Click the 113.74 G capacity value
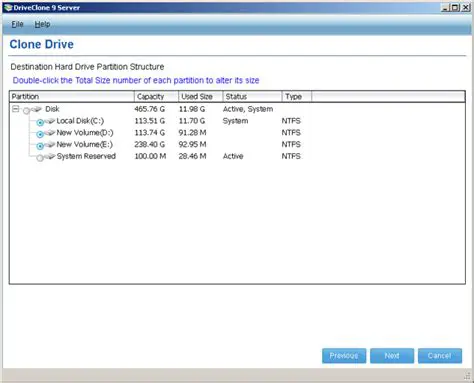 (x=149, y=132)
